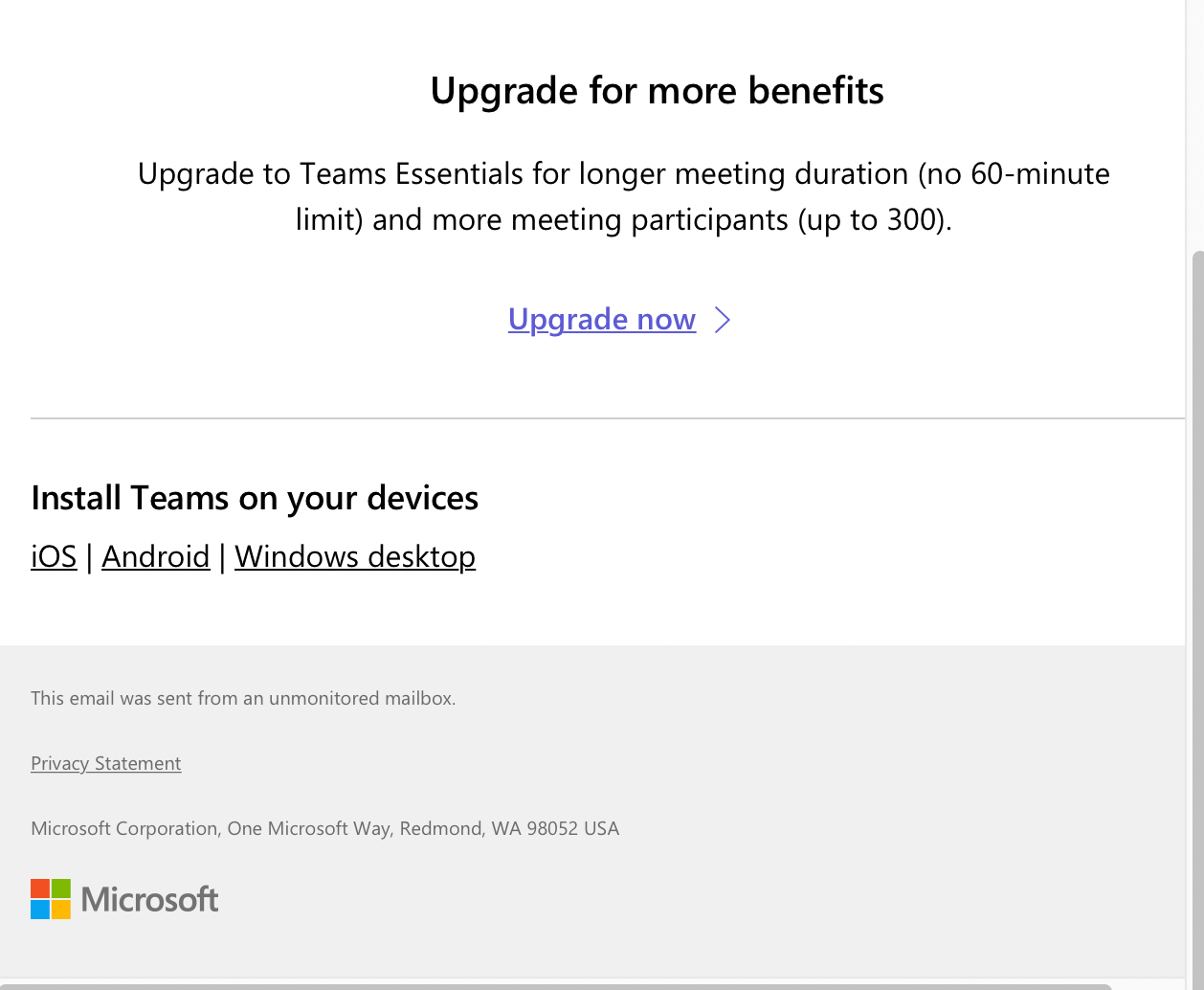Open the iOS install link
The image size is (1204, 990).
(x=54, y=556)
